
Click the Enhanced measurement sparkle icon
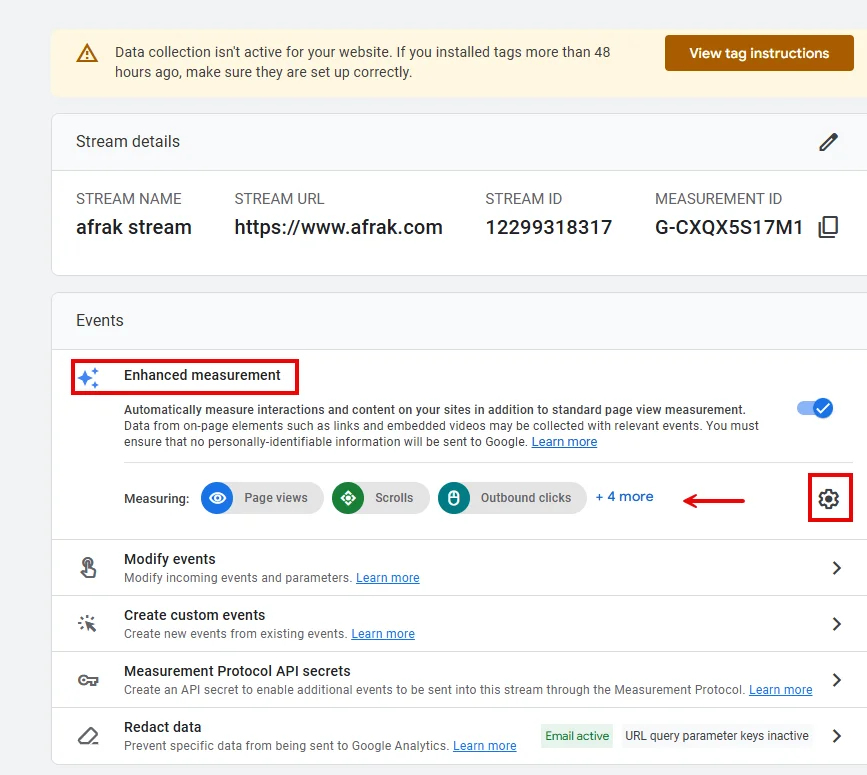pos(89,378)
